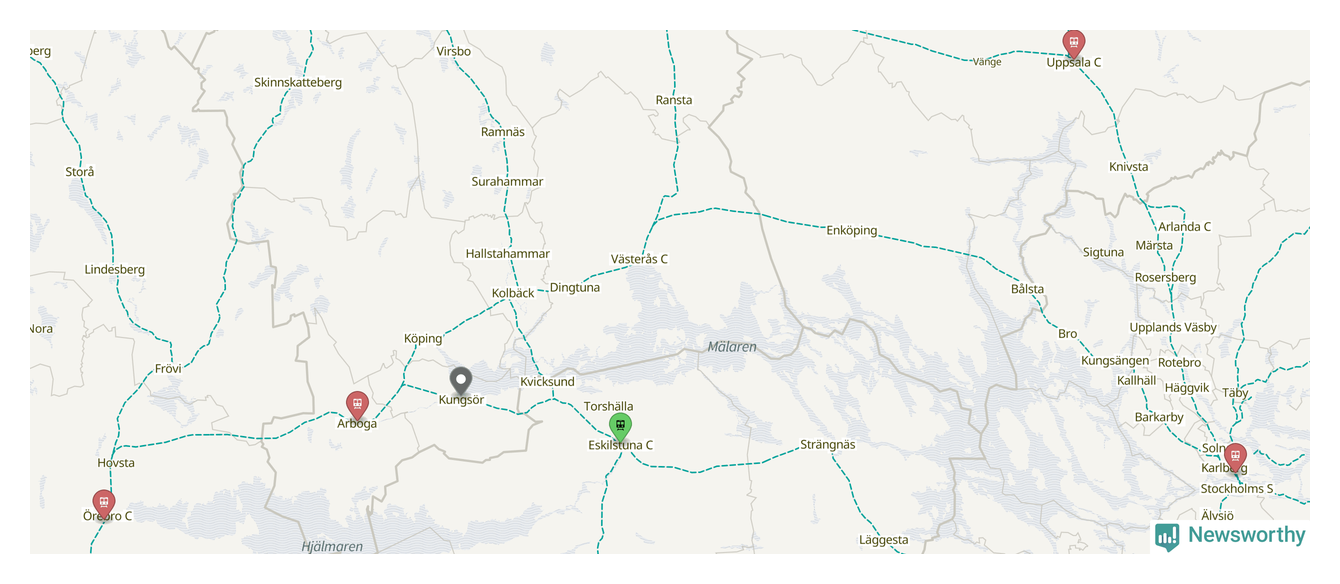Click the Skinnskatteberg place label
The width and height of the screenshot is (1340, 584).
tap(298, 82)
